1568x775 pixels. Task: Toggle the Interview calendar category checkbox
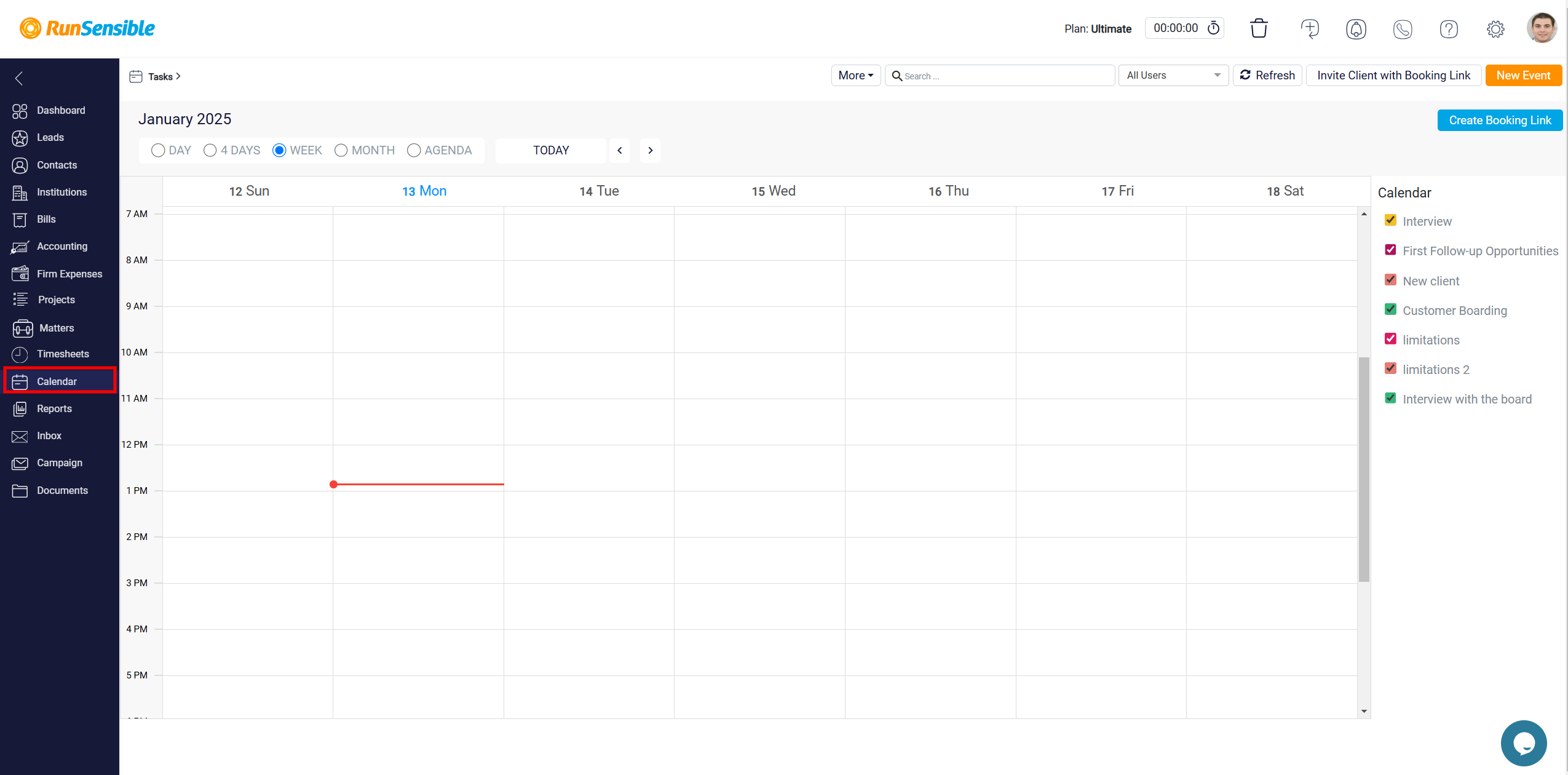pos(1390,221)
